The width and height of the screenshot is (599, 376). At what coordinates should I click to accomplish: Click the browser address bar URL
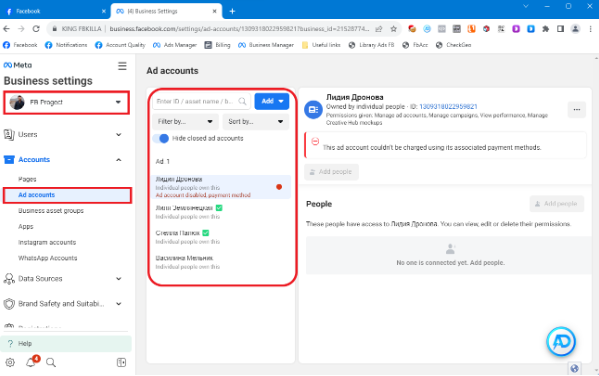[x=239, y=29]
